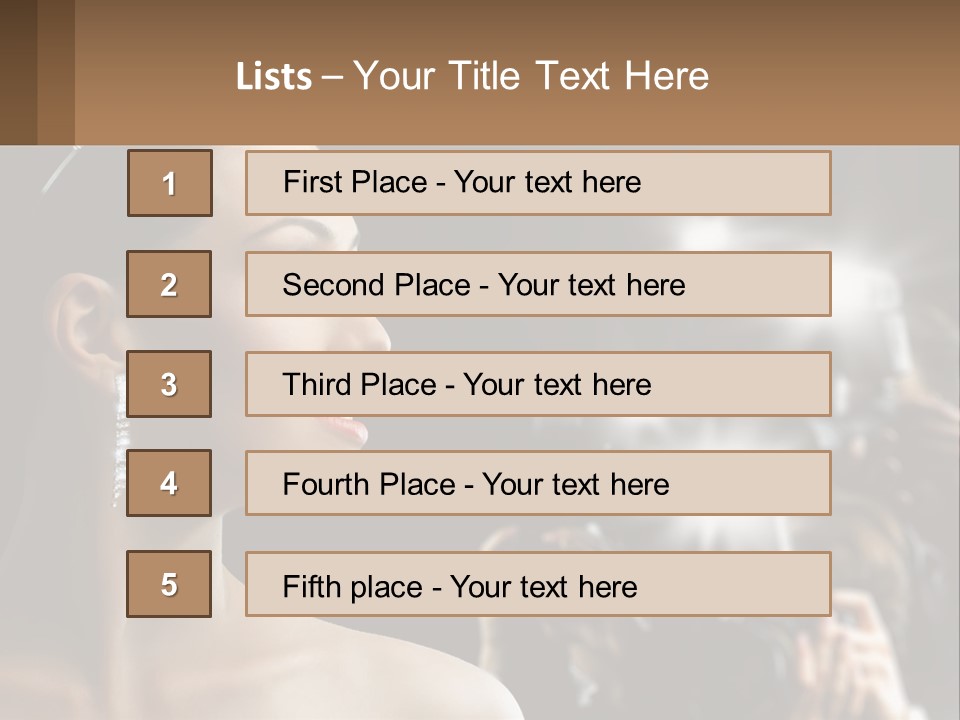Click the bold word "Lists" in title
The height and width of the screenshot is (720, 960).
coord(273,77)
